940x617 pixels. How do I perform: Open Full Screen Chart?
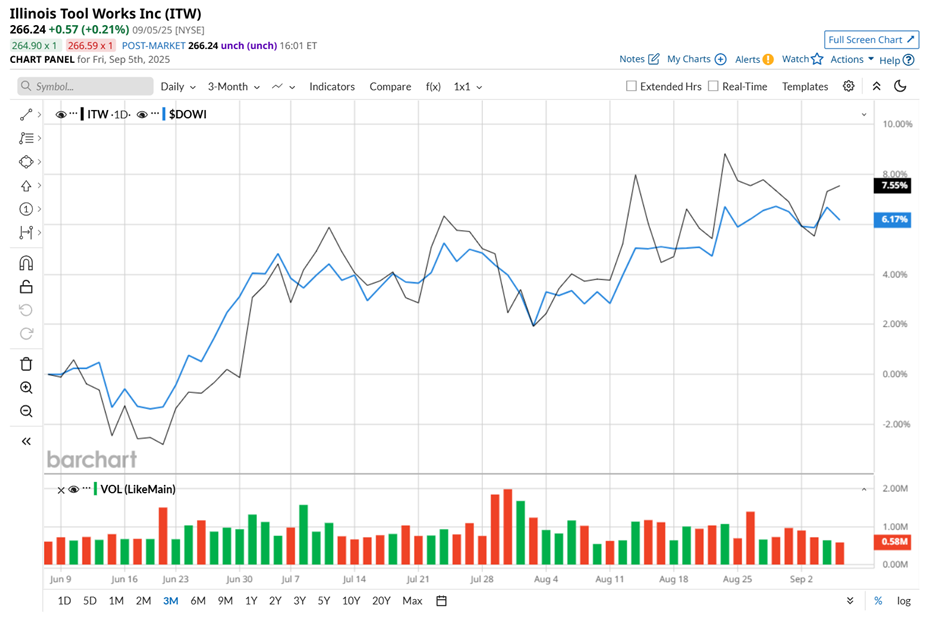[x=871, y=40]
